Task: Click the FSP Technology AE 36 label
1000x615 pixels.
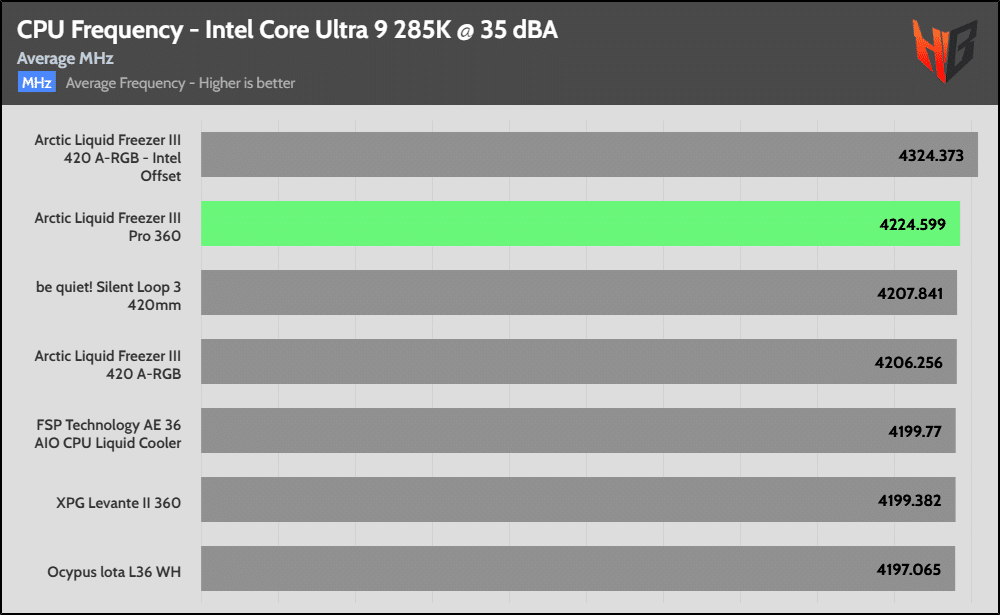Action: 108,433
